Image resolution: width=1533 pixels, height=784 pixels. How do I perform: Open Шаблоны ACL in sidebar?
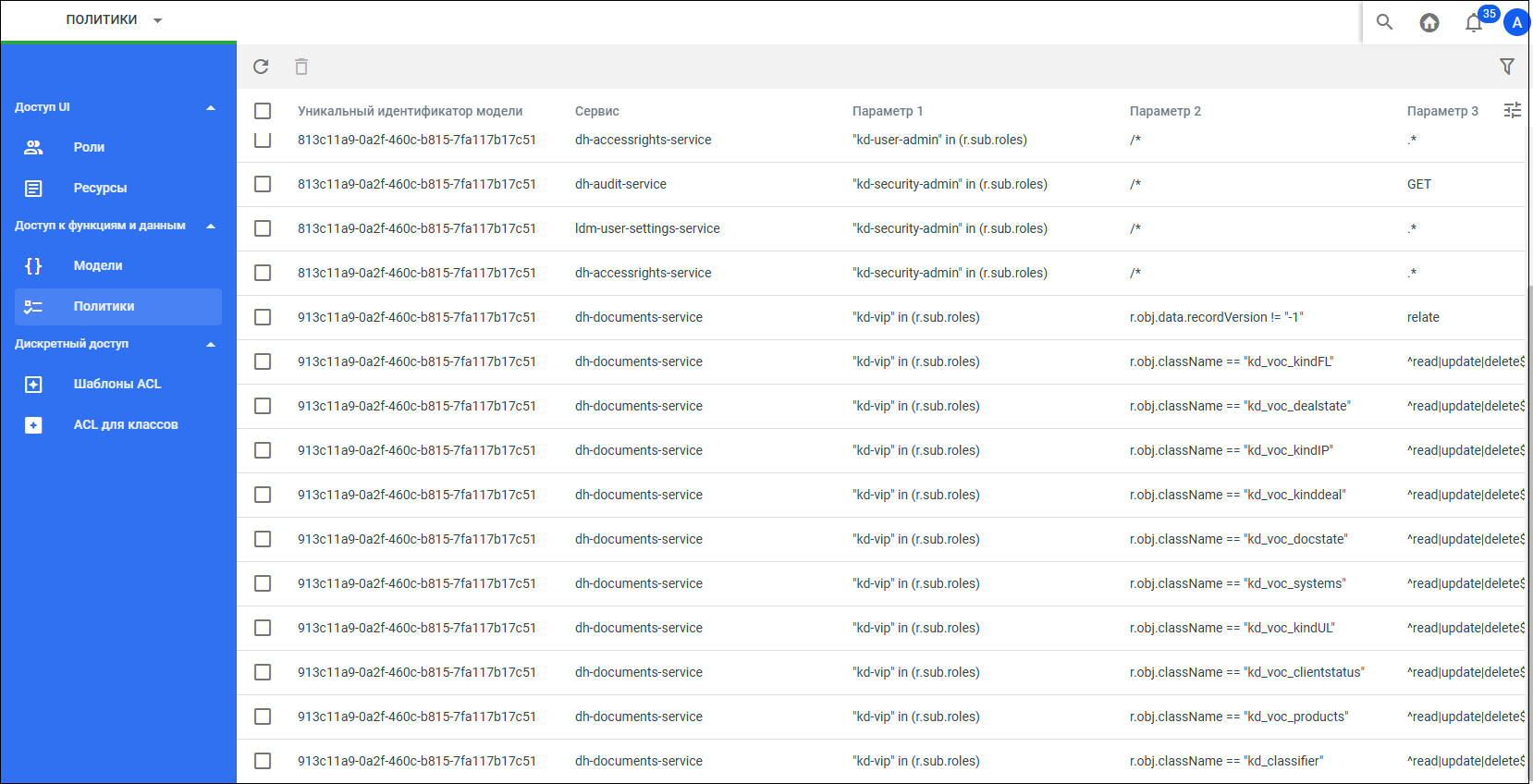tap(117, 384)
